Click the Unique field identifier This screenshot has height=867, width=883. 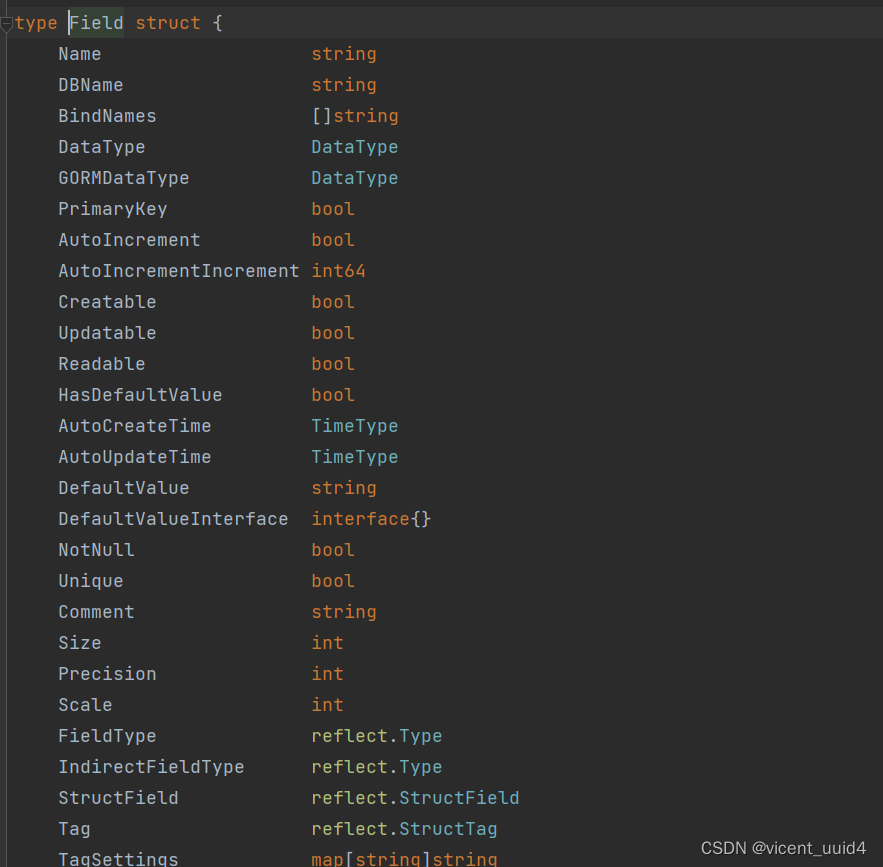[91, 580]
